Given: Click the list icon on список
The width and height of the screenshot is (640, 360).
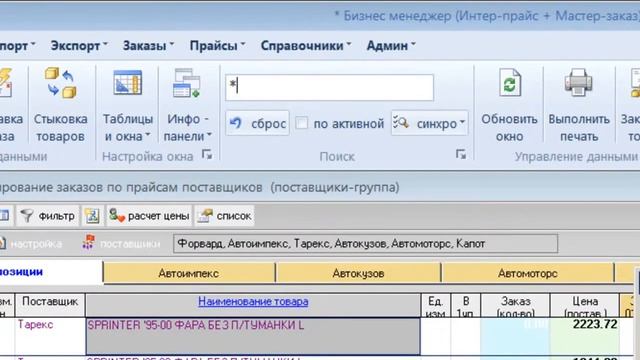Looking at the screenshot, I should (x=205, y=216).
